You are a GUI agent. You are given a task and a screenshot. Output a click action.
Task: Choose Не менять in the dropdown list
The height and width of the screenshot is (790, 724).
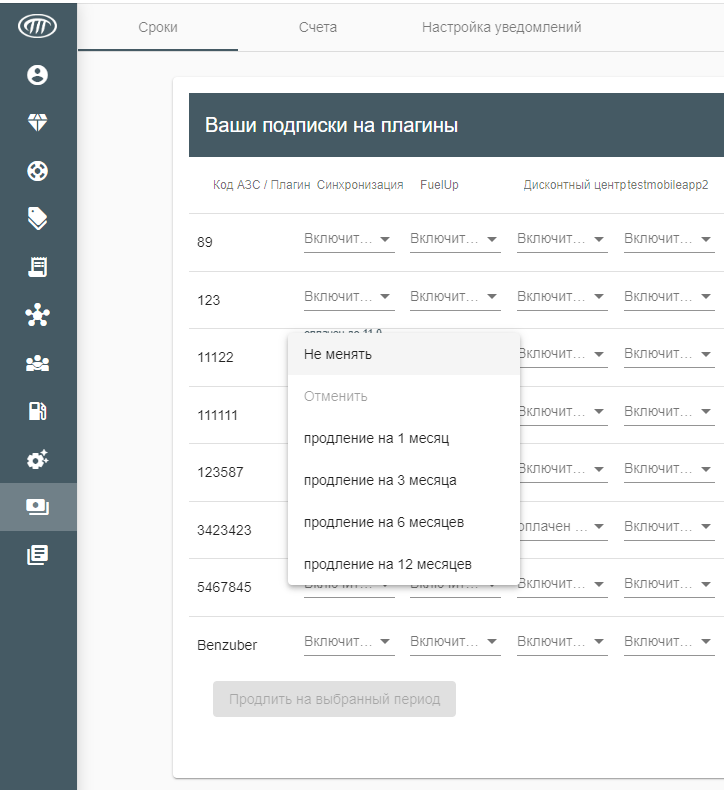coord(404,354)
